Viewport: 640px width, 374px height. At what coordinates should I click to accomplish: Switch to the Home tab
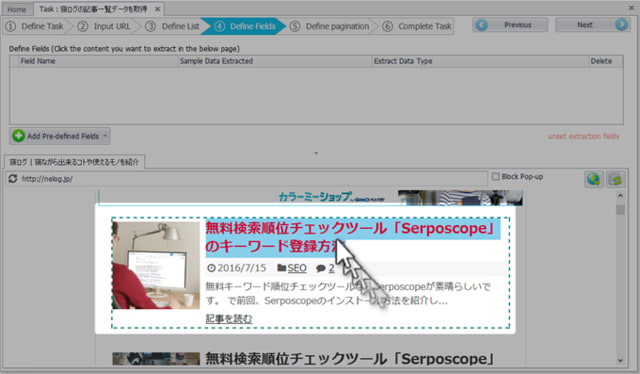16,9
